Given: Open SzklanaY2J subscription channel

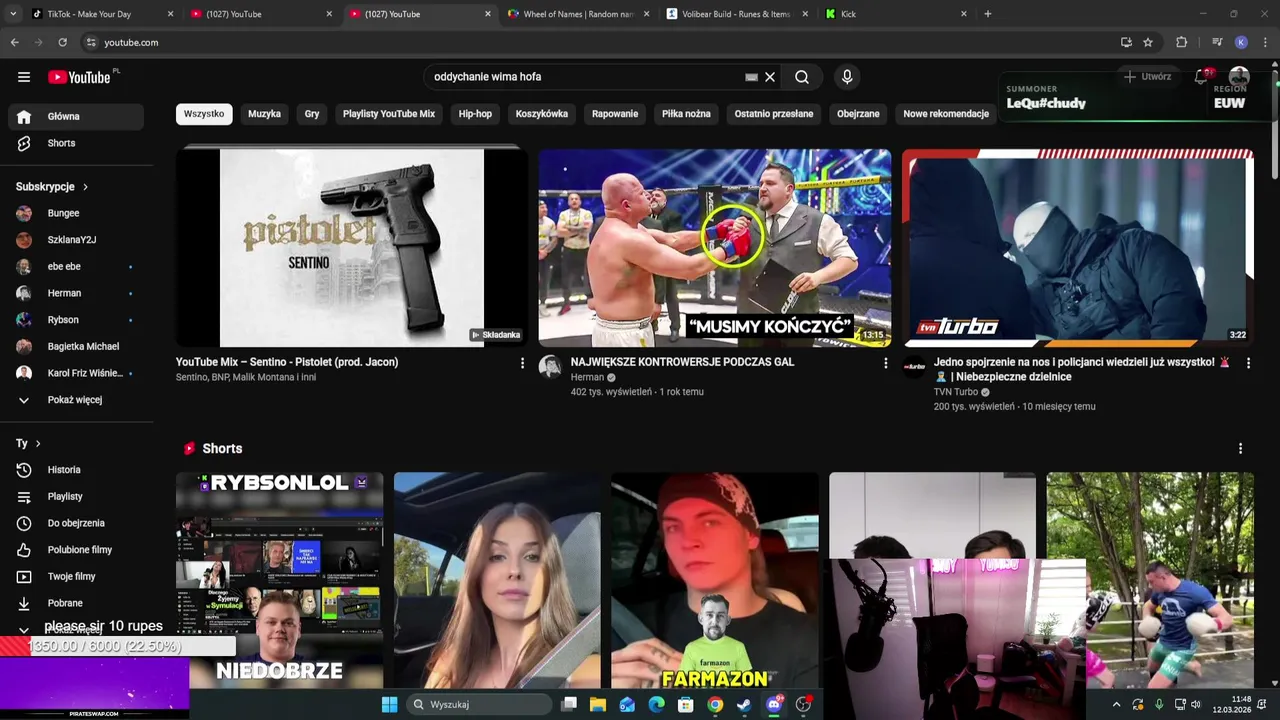Looking at the screenshot, I should pos(76,240).
